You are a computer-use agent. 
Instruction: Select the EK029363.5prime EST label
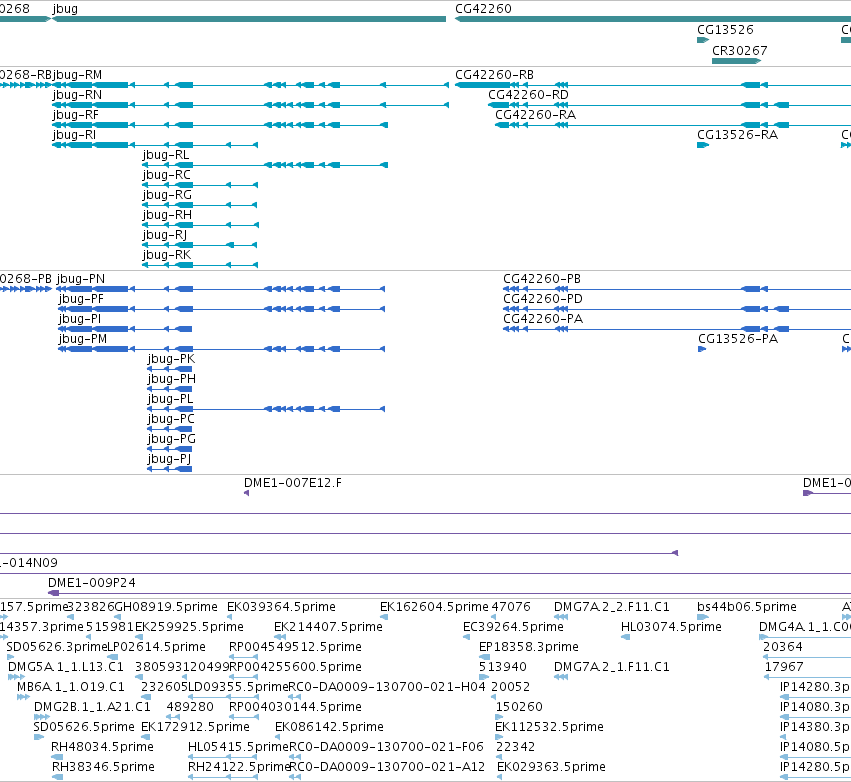point(551,767)
